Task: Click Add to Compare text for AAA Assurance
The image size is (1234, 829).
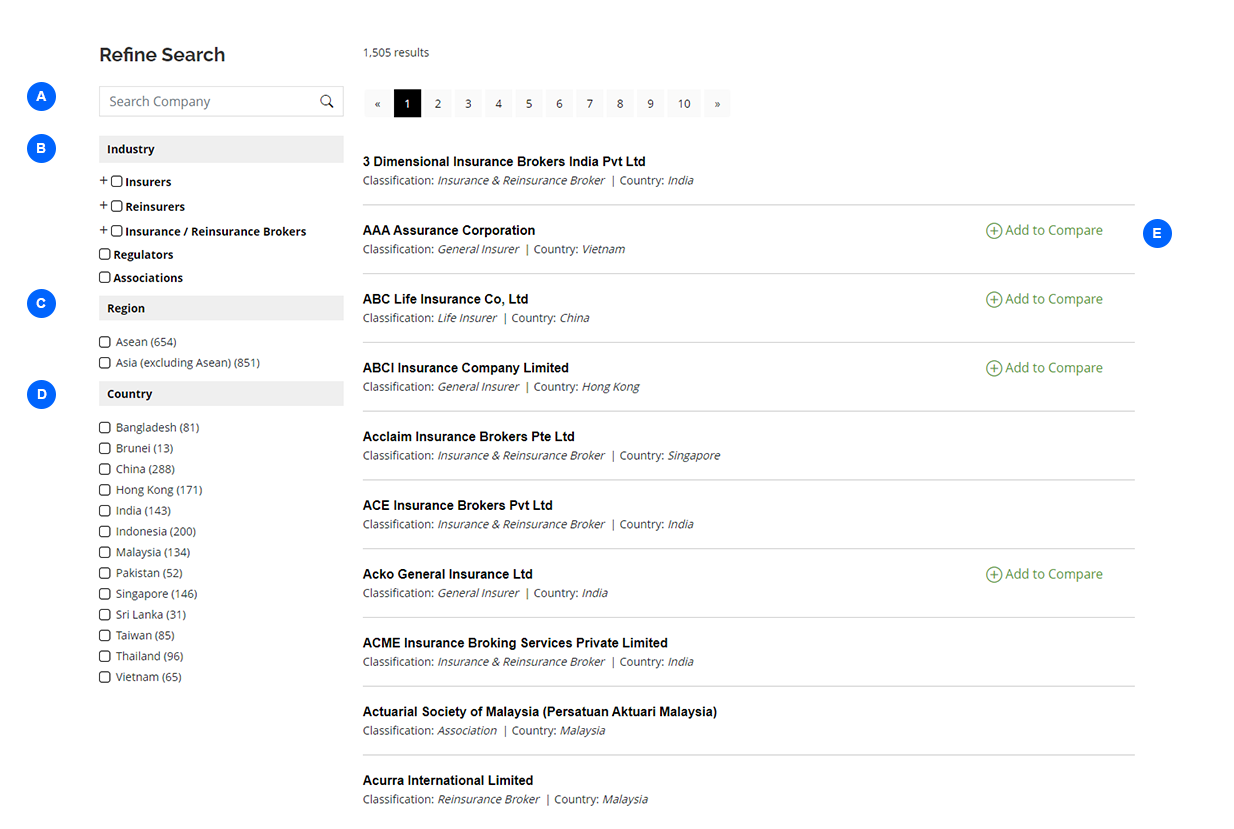Action: tap(1054, 231)
